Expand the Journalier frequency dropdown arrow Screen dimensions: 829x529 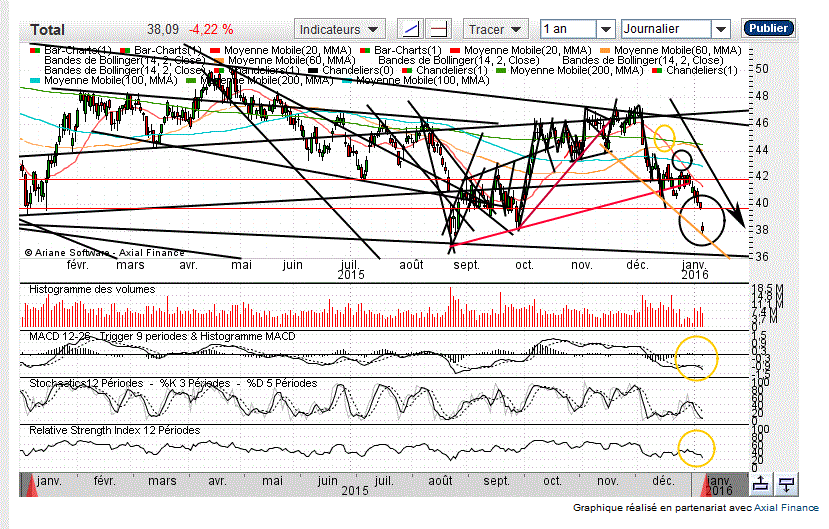coord(721,29)
